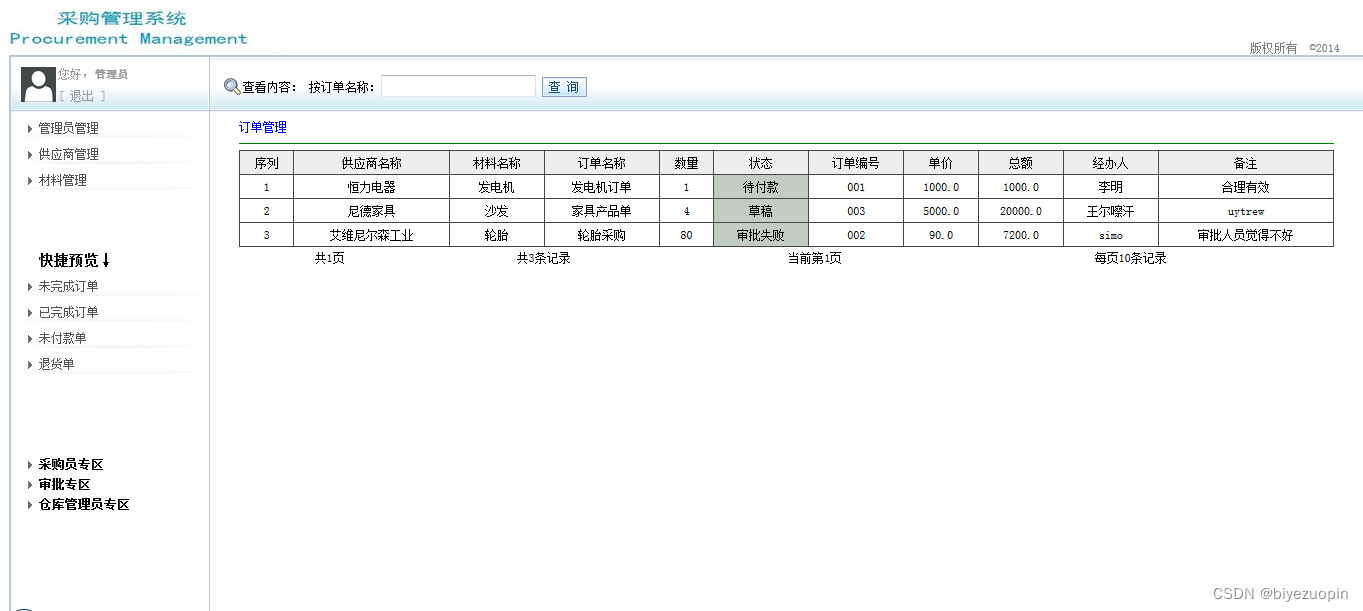The image size is (1363, 611).
Task: Click the arrow before 未完成订单
Action: [x=30, y=287]
